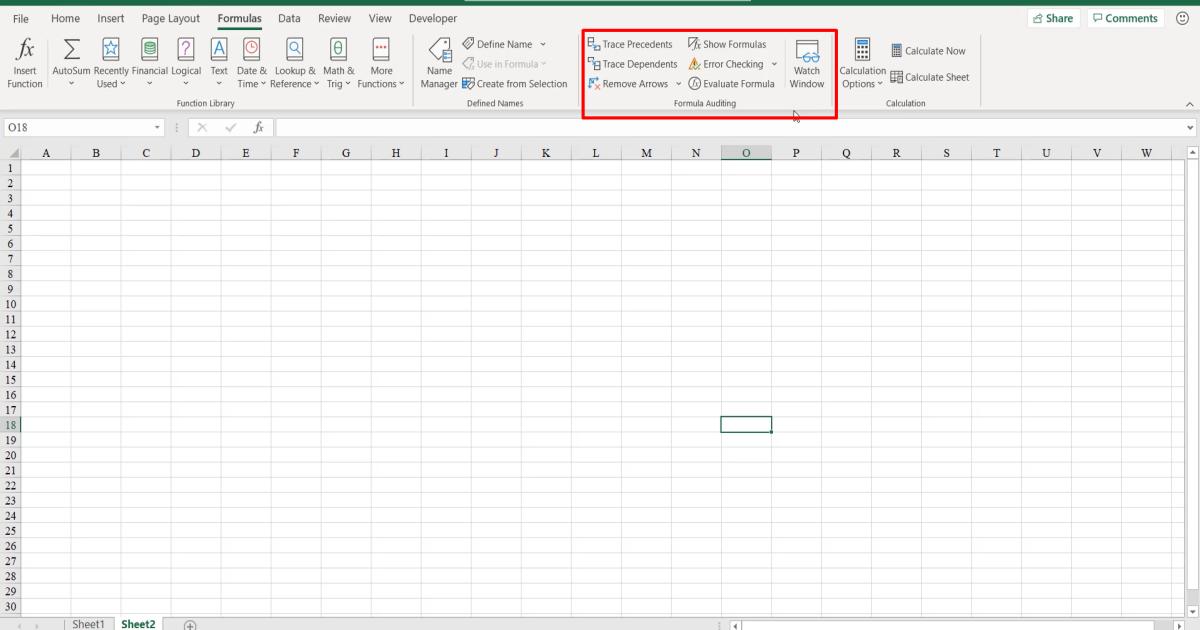Click Create from Selection icon
Viewport: 1200px width, 630px height.
click(x=516, y=84)
